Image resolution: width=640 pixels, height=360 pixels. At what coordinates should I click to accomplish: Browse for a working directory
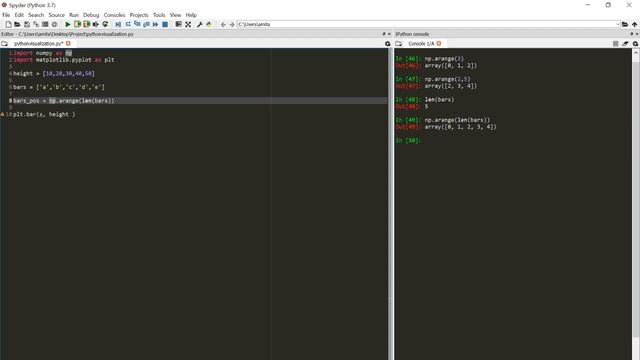[625, 24]
